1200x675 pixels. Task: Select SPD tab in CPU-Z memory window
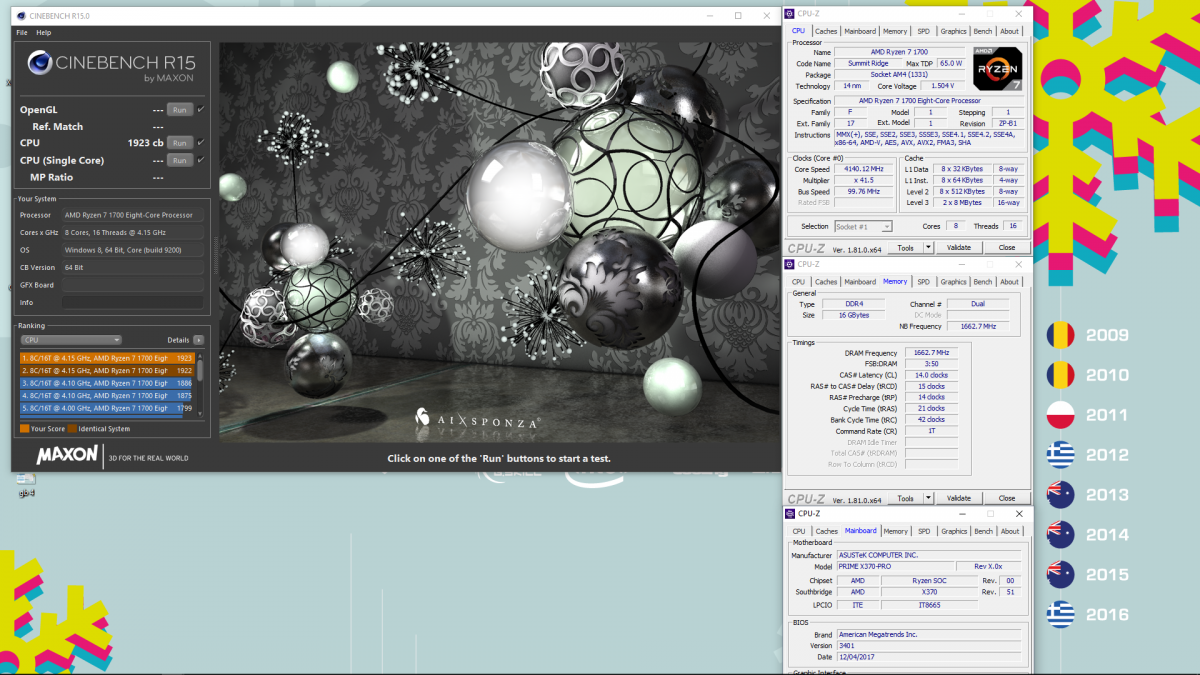coord(923,282)
